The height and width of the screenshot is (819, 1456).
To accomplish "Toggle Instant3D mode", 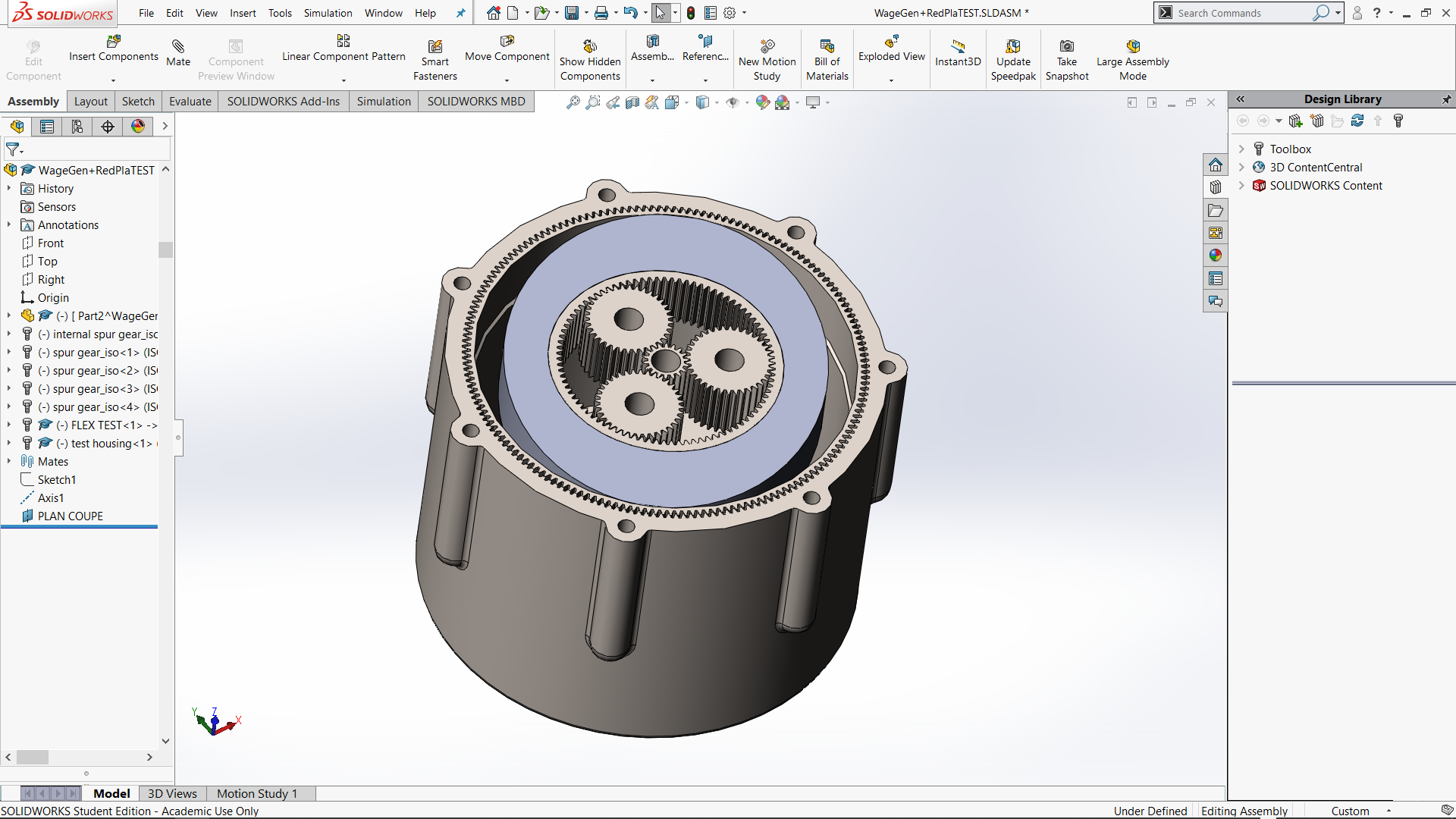I will pos(958,47).
